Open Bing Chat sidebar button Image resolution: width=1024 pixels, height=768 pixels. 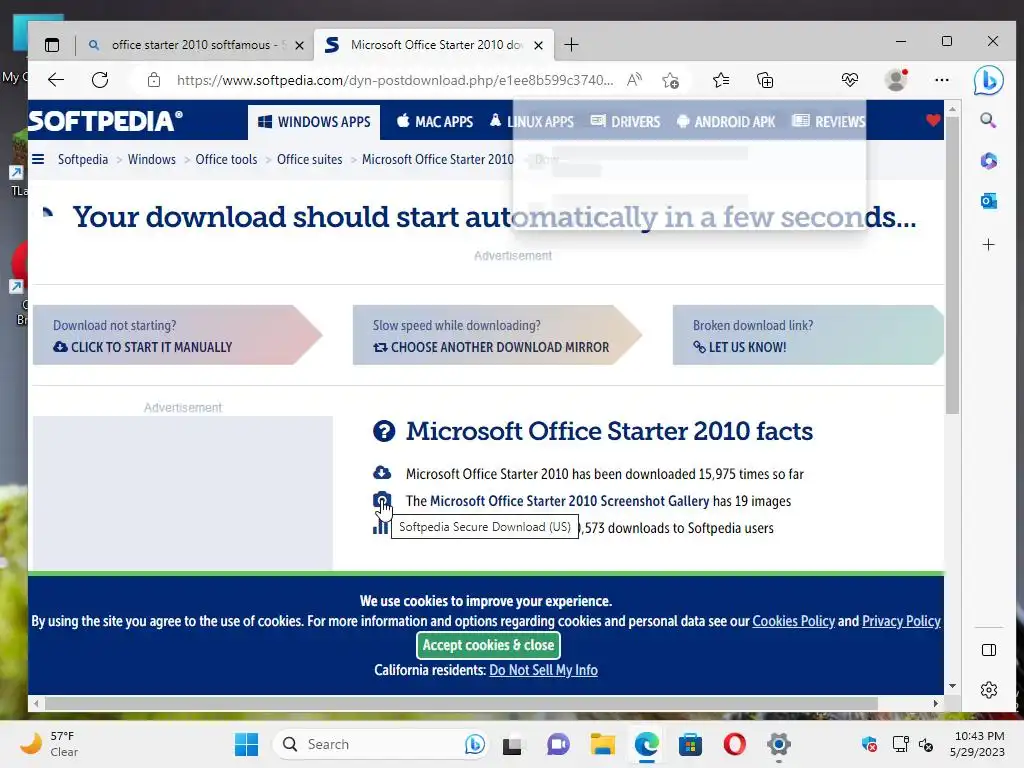988,81
